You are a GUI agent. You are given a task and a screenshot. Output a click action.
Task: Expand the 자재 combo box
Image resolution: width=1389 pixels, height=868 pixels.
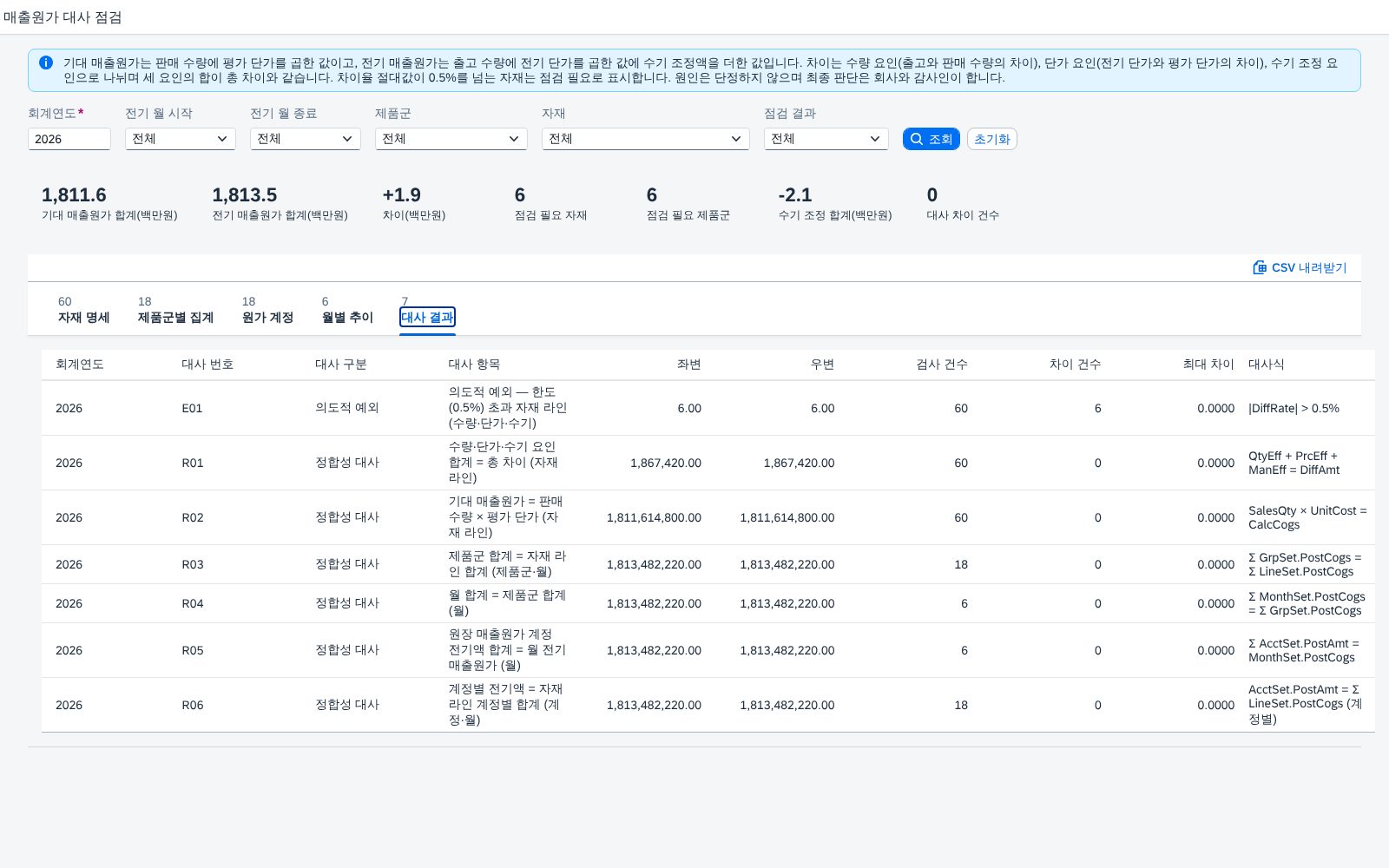(646, 139)
